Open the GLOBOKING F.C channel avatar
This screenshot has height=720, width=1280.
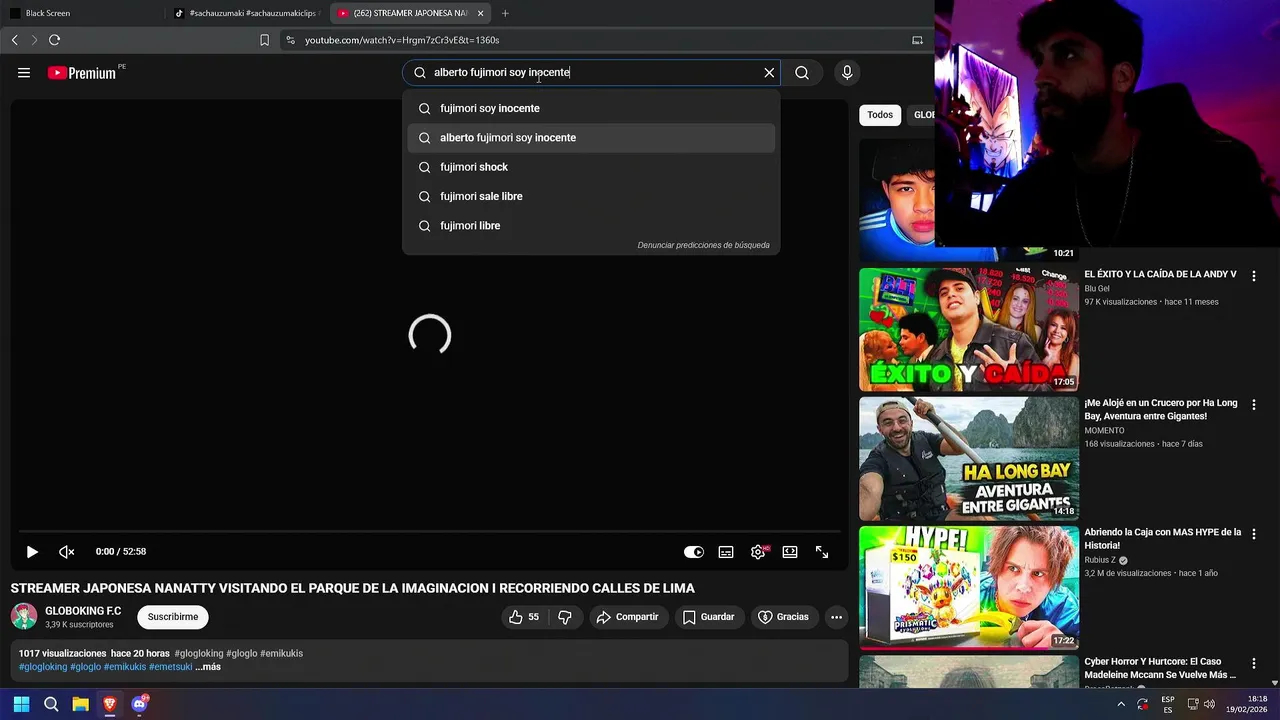click(24, 617)
